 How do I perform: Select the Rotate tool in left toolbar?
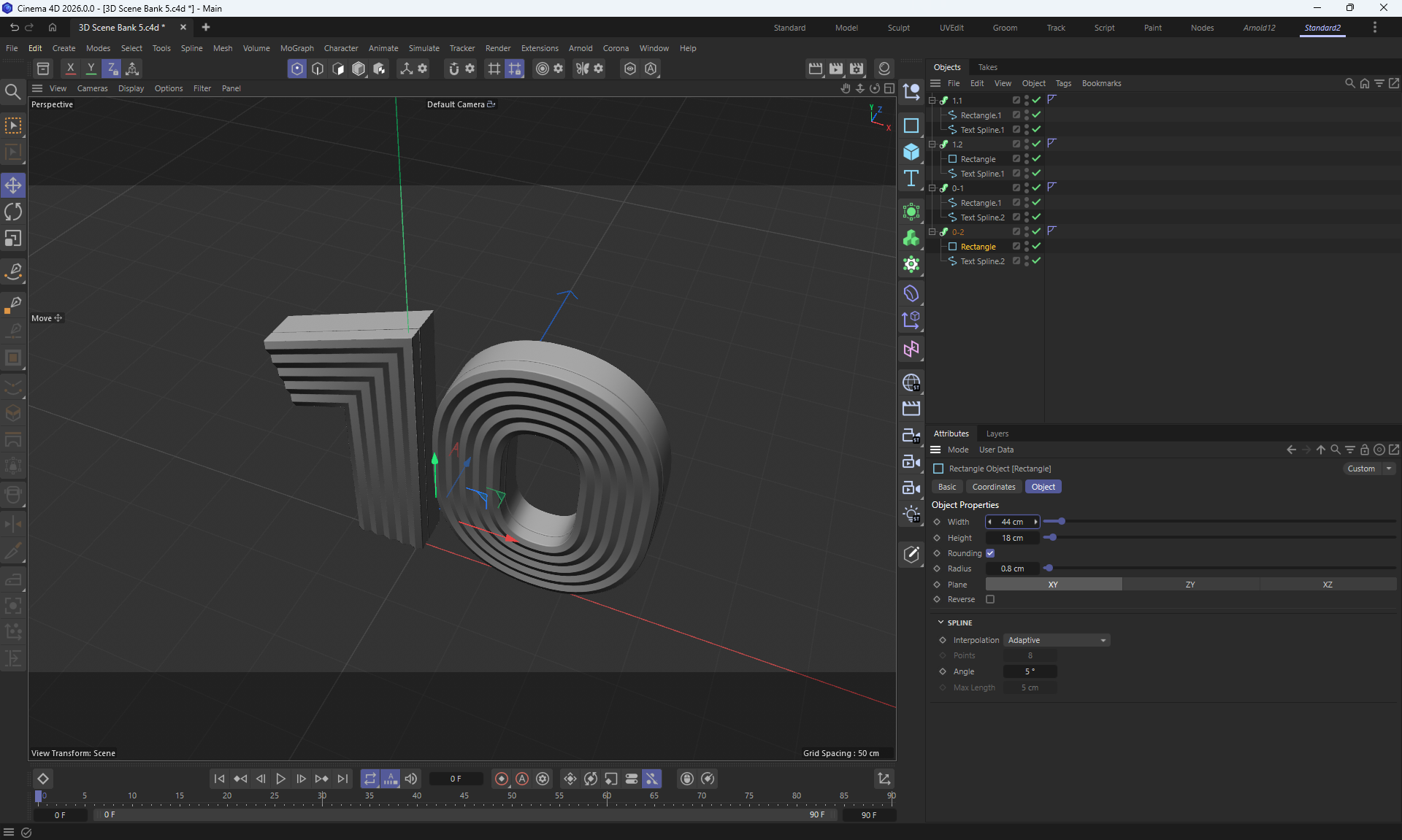point(13,212)
